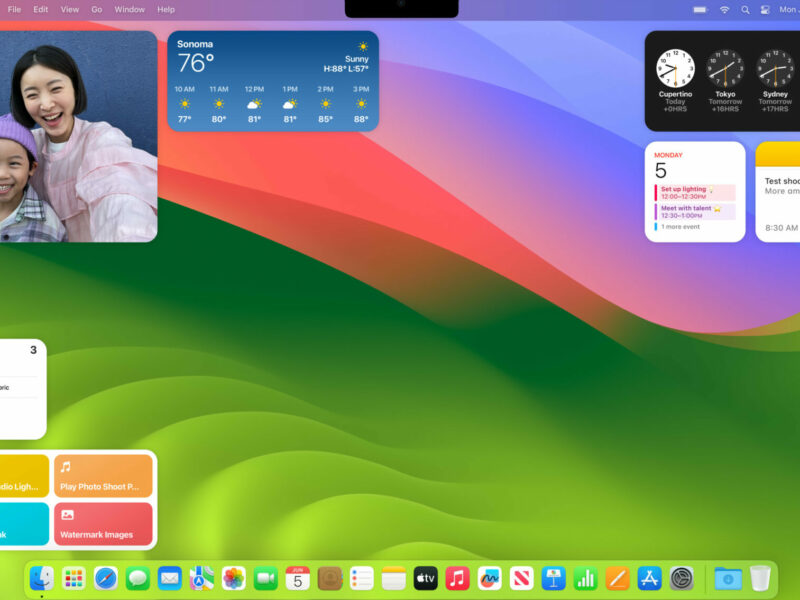Open the "Set up lighting" calendar event
This screenshot has height=600, width=800.
click(x=695, y=192)
